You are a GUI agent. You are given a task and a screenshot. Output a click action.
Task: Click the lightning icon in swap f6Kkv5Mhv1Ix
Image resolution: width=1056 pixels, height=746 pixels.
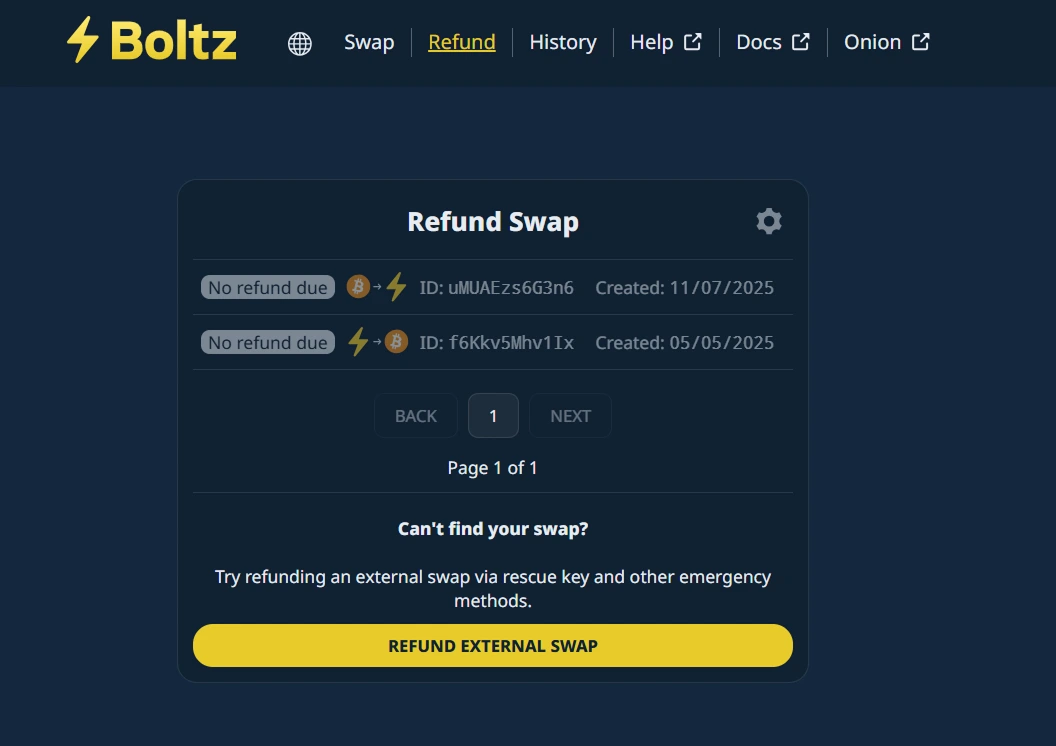(358, 342)
